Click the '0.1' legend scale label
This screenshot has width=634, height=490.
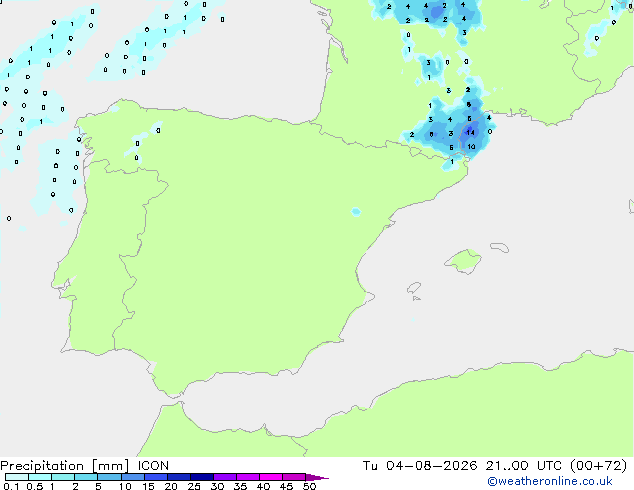click(11, 486)
